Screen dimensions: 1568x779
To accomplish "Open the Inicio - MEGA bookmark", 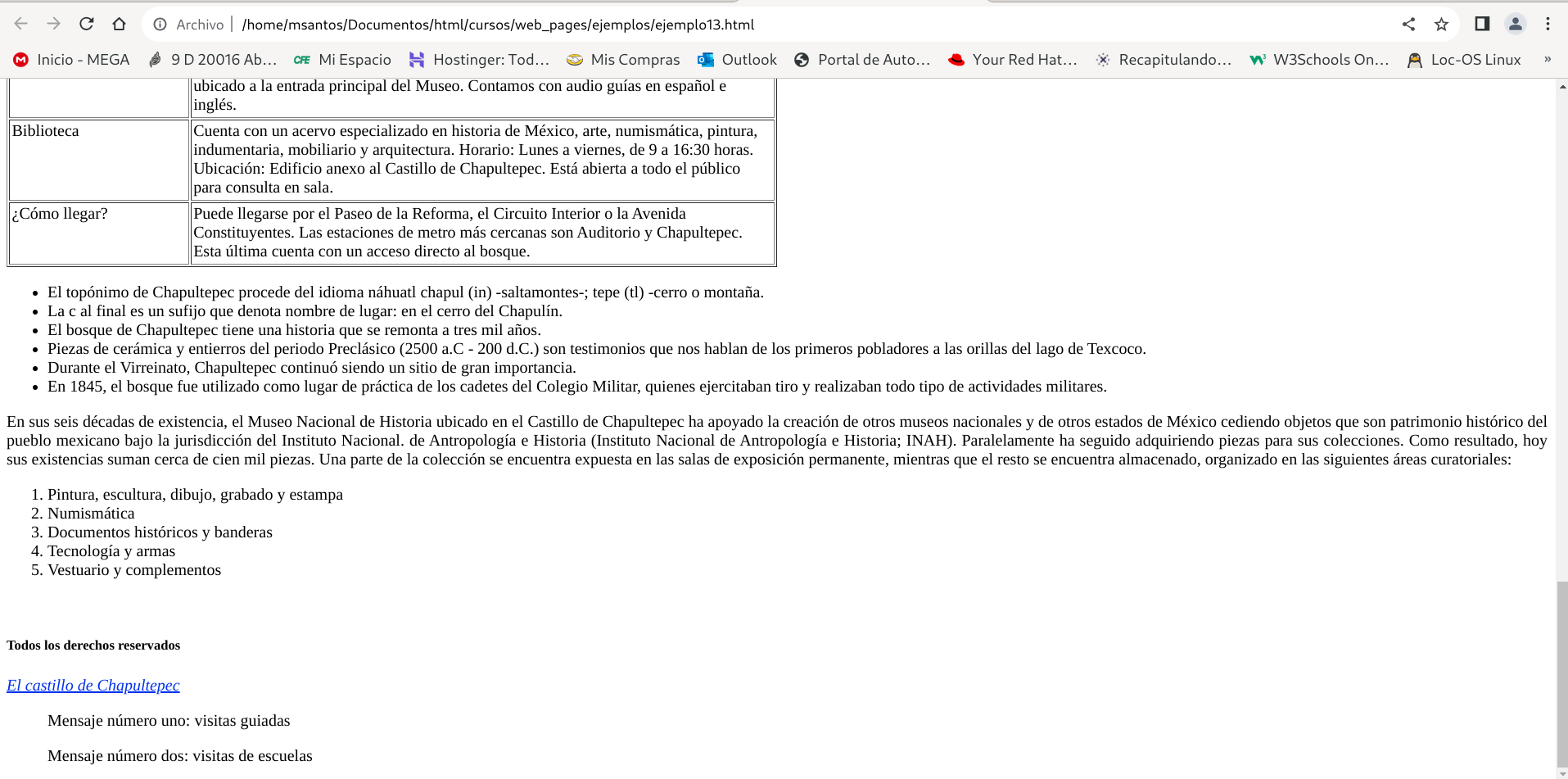I will tap(72, 60).
